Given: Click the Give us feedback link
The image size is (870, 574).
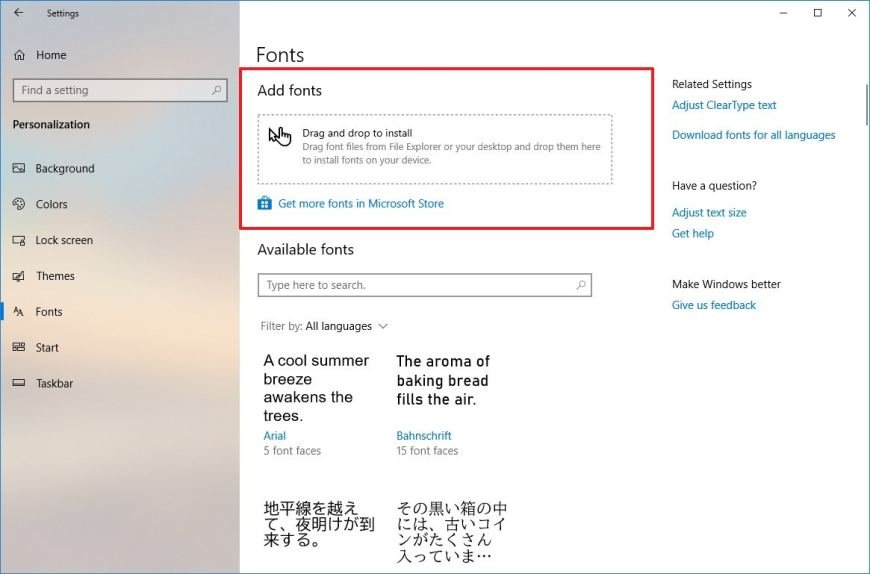Looking at the screenshot, I should coord(714,305).
